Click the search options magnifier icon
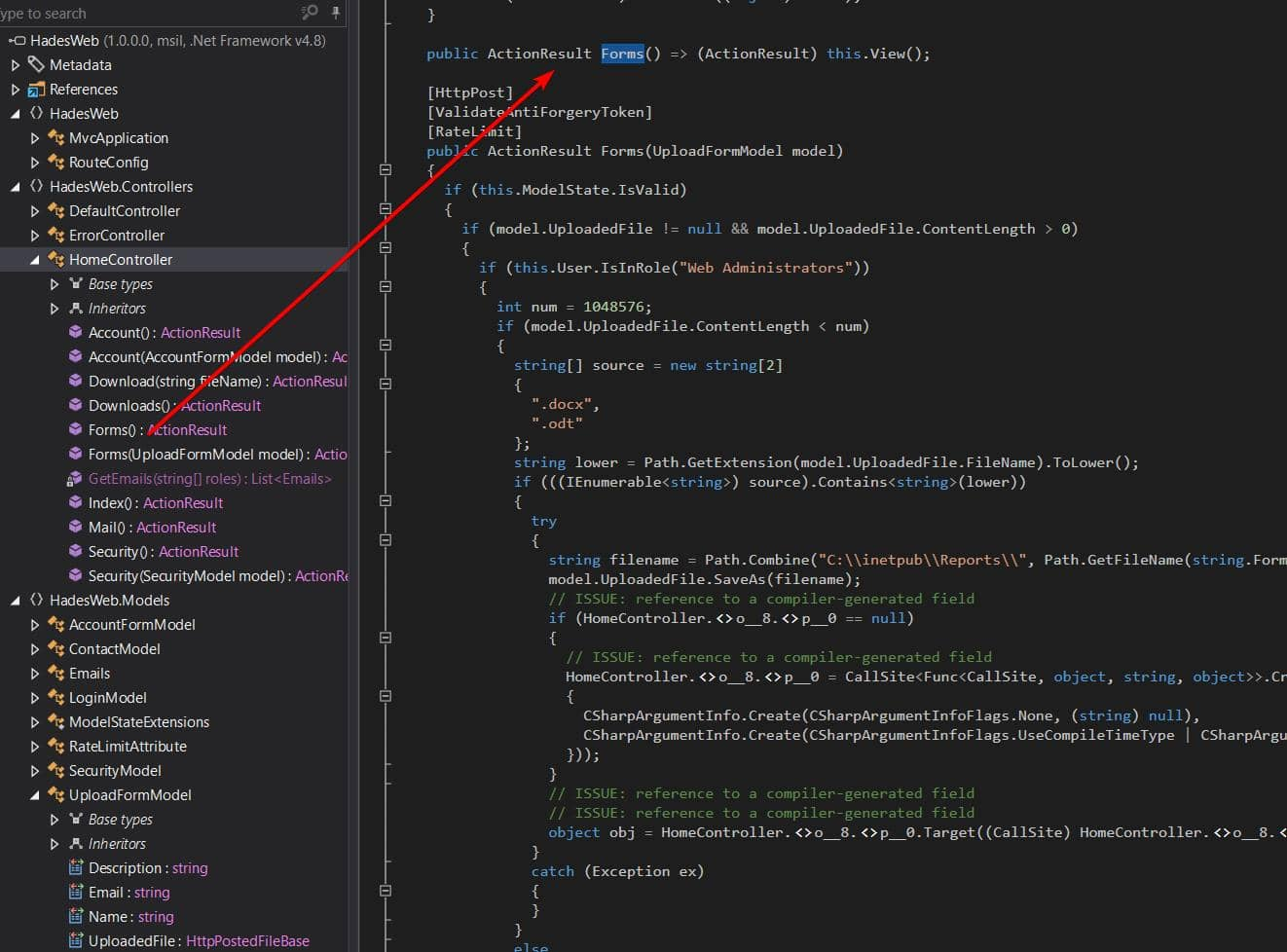 [310, 13]
